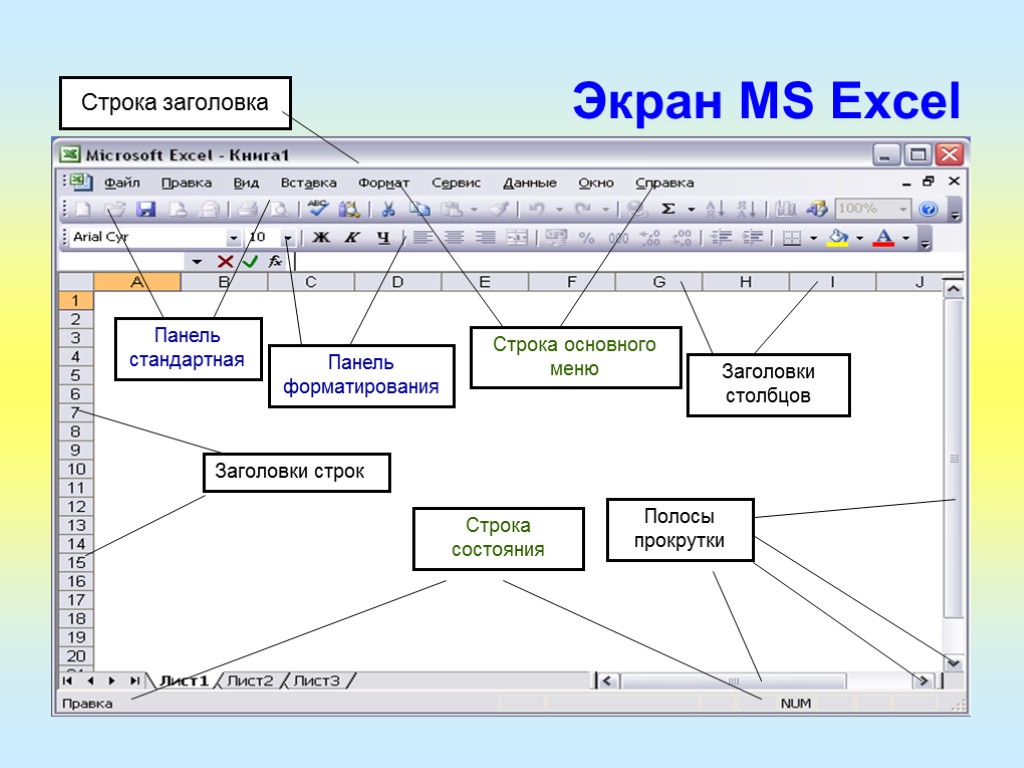Run the ABC spelling check
Image resolution: width=1024 pixels, height=768 pixels.
317,209
